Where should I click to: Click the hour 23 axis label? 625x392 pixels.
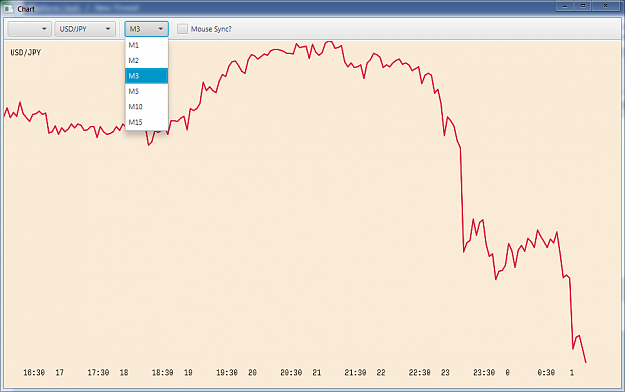[445, 372]
